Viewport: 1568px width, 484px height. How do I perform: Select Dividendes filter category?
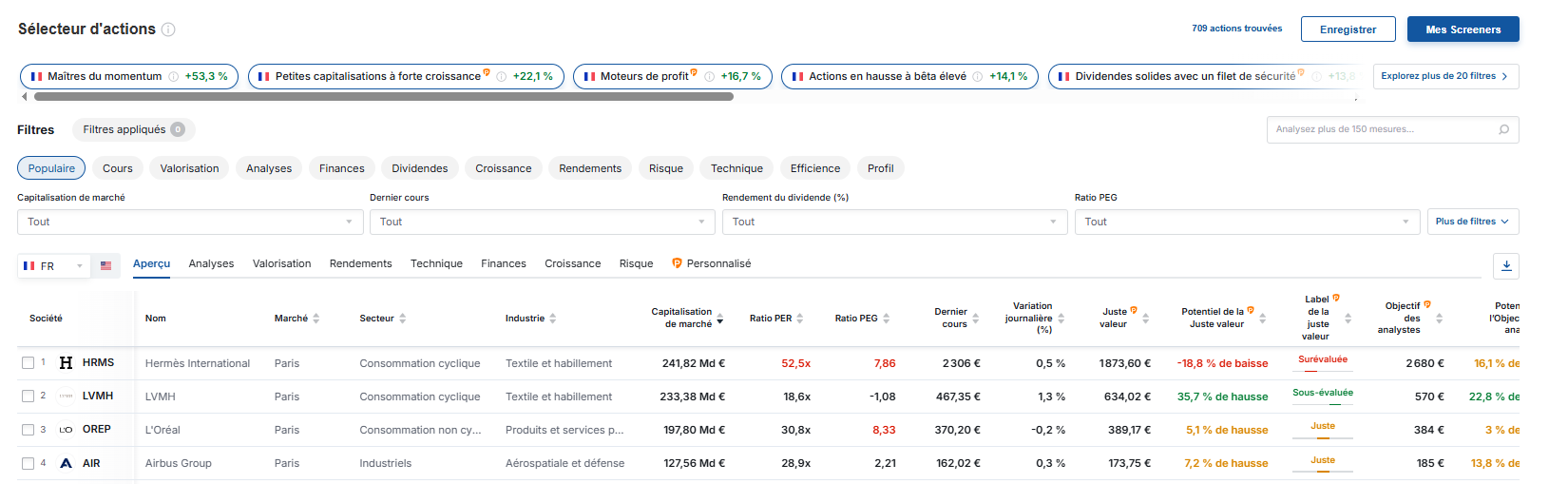click(420, 168)
